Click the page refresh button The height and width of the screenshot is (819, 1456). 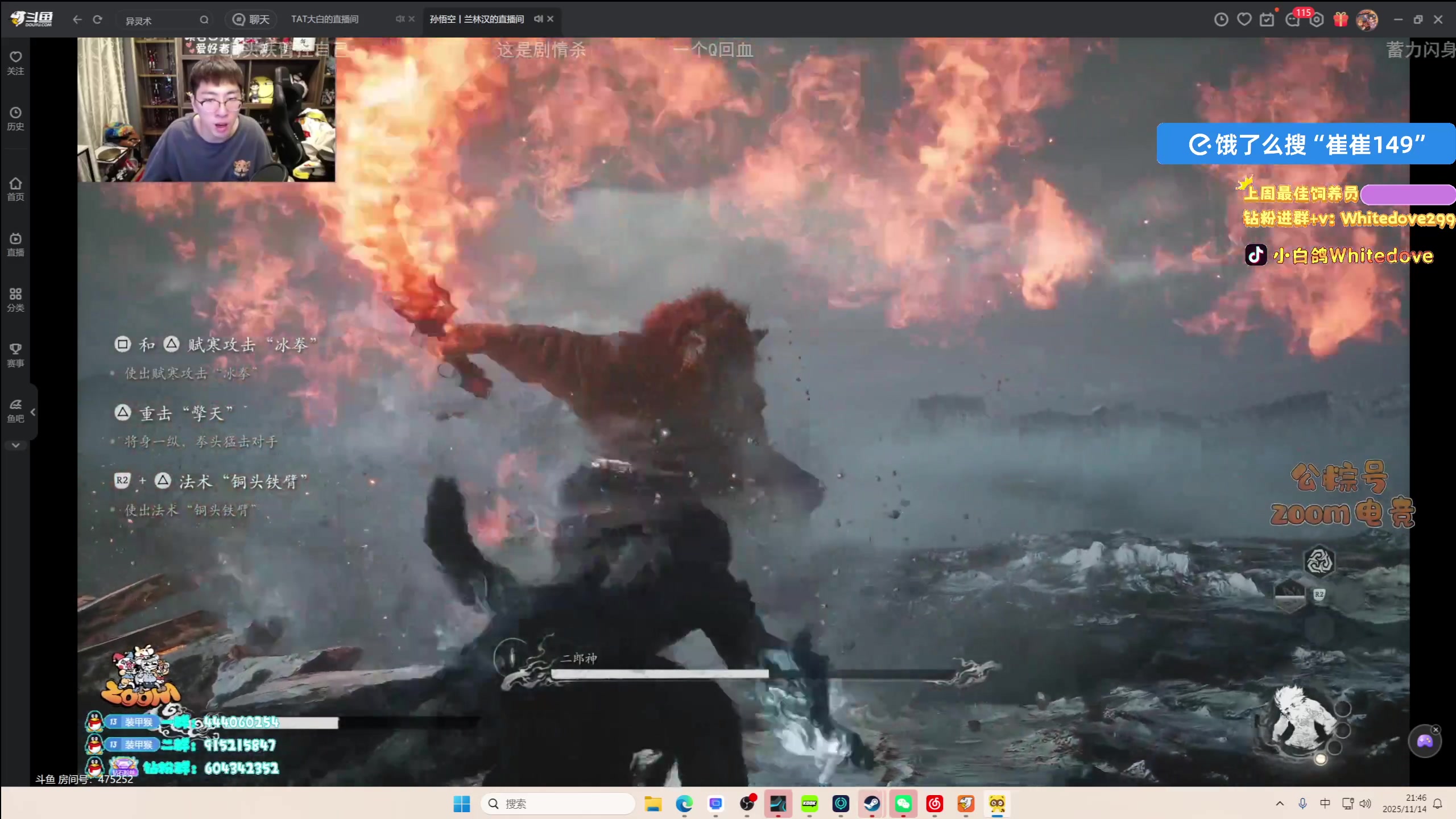tap(98, 19)
